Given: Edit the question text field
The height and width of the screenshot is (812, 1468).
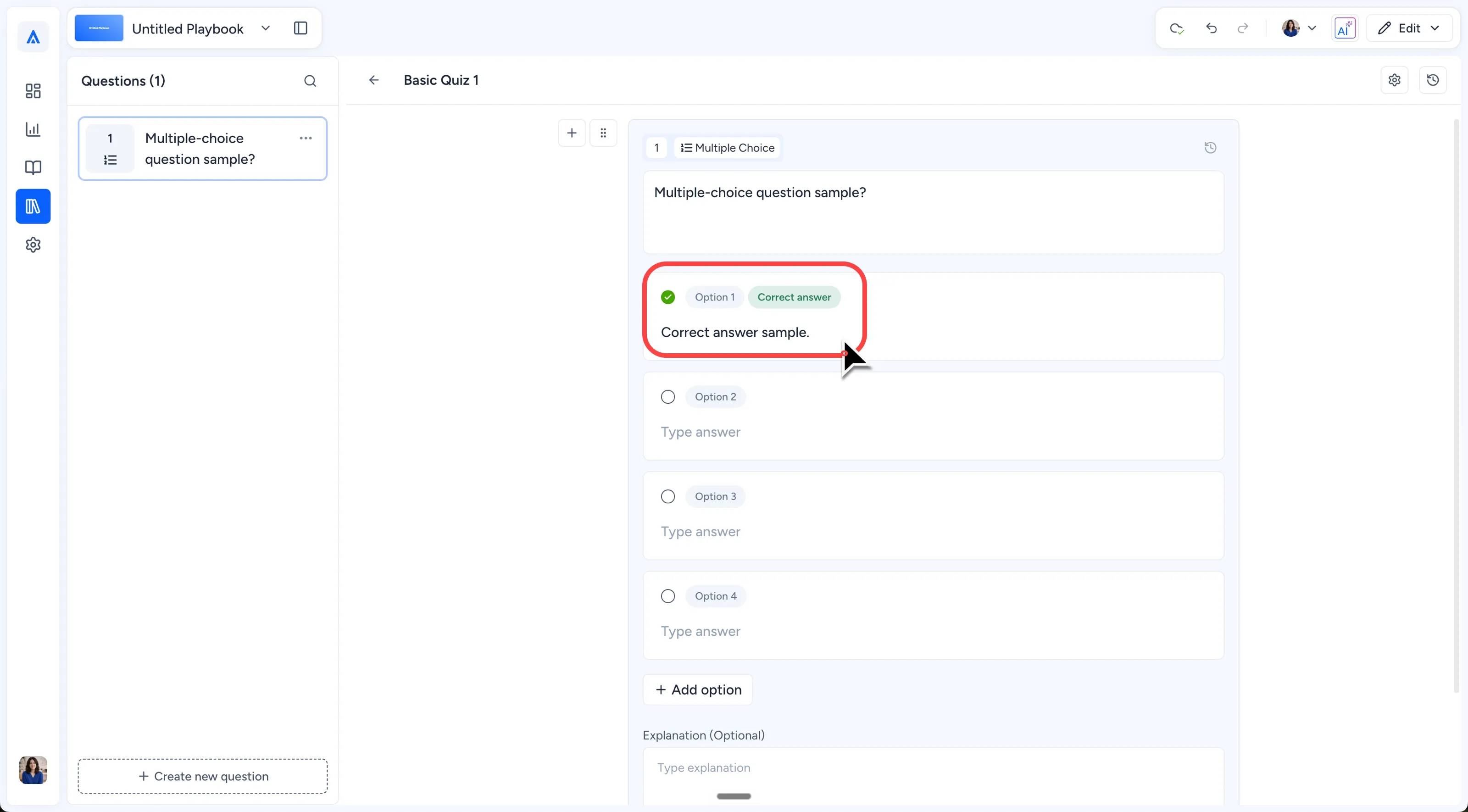Looking at the screenshot, I should point(933,212).
